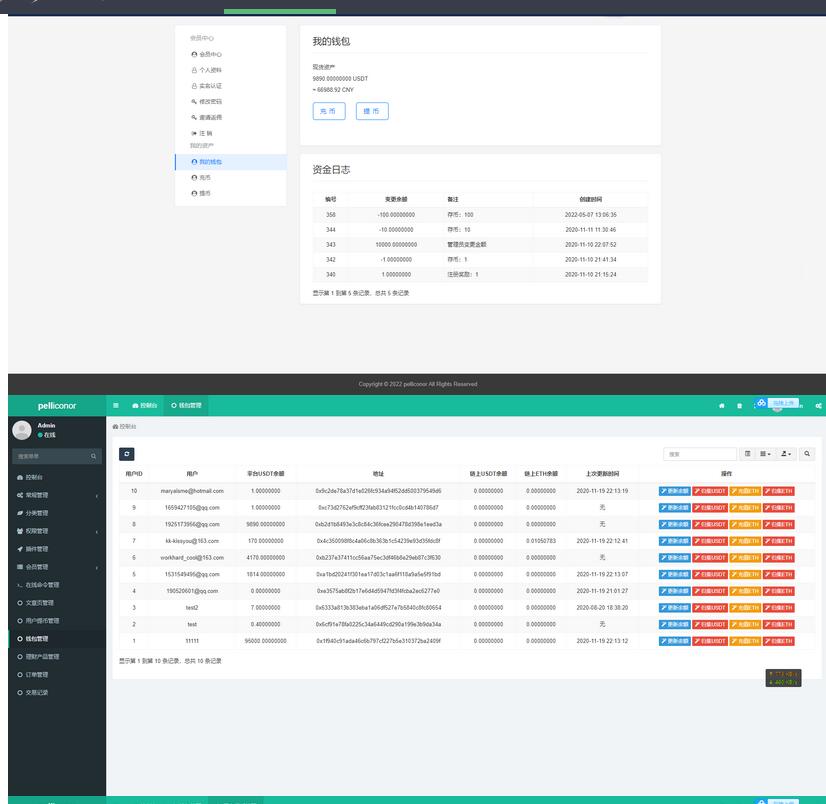Expand 会员管理 in the sidebar
826x804 pixels.
pos(53,567)
